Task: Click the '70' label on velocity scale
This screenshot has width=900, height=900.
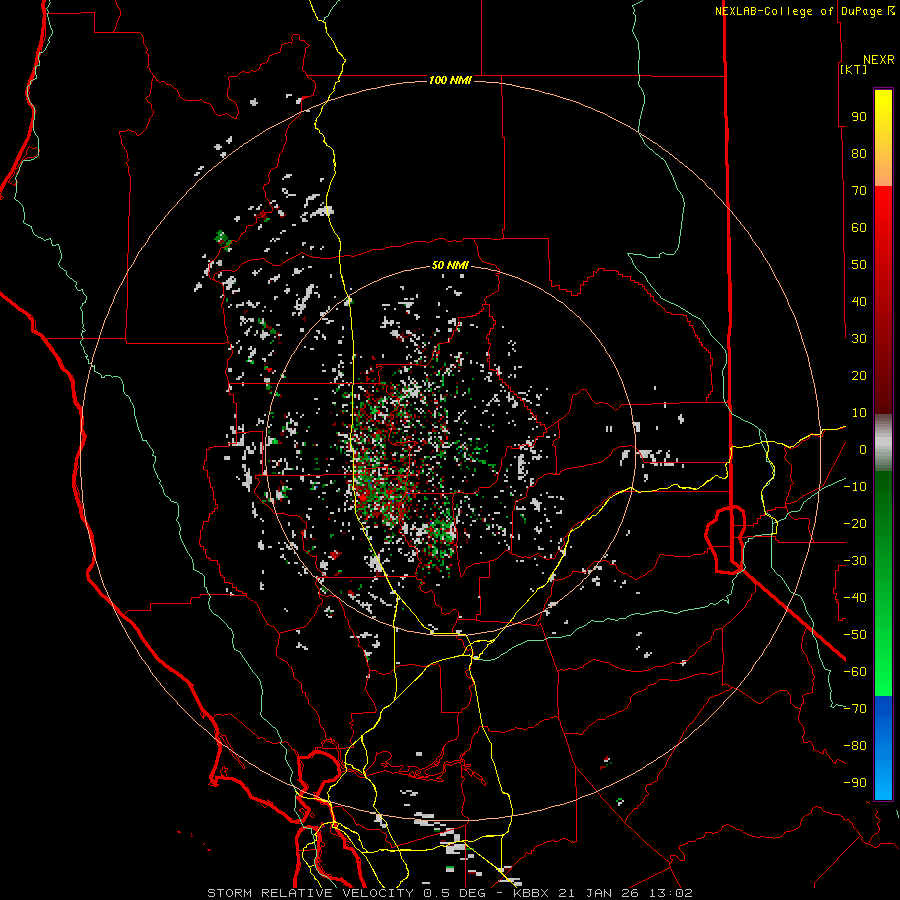Action: click(x=859, y=191)
